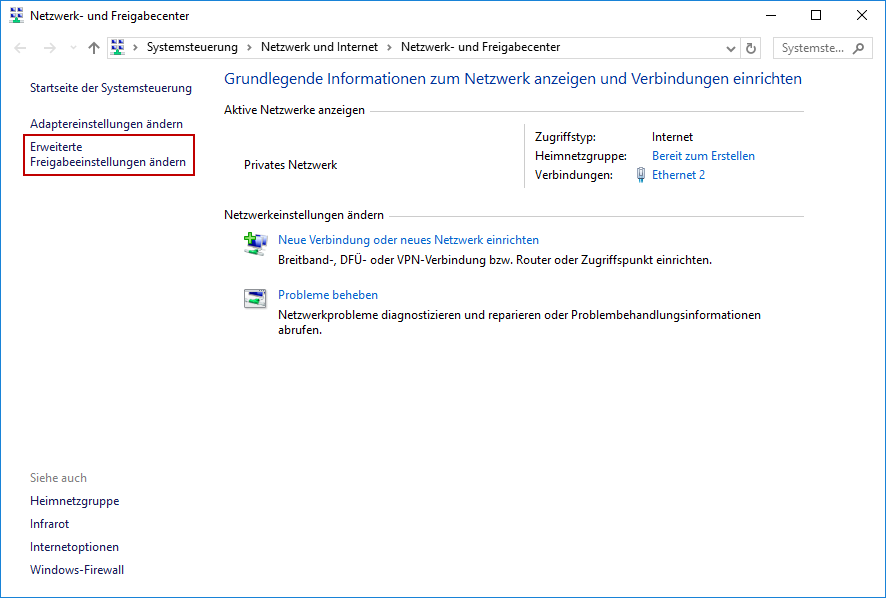Expand the chevron before Systemsteuerung breadcrumb
This screenshot has height=598, width=886.
[x=135, y=47]
